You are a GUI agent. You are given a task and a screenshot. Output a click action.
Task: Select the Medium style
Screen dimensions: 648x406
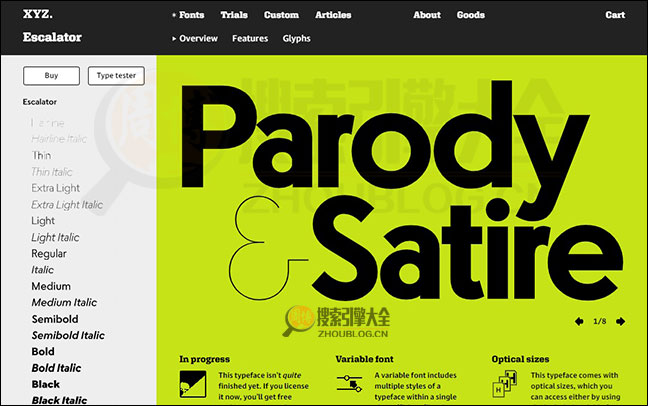[x=51, y=286]
